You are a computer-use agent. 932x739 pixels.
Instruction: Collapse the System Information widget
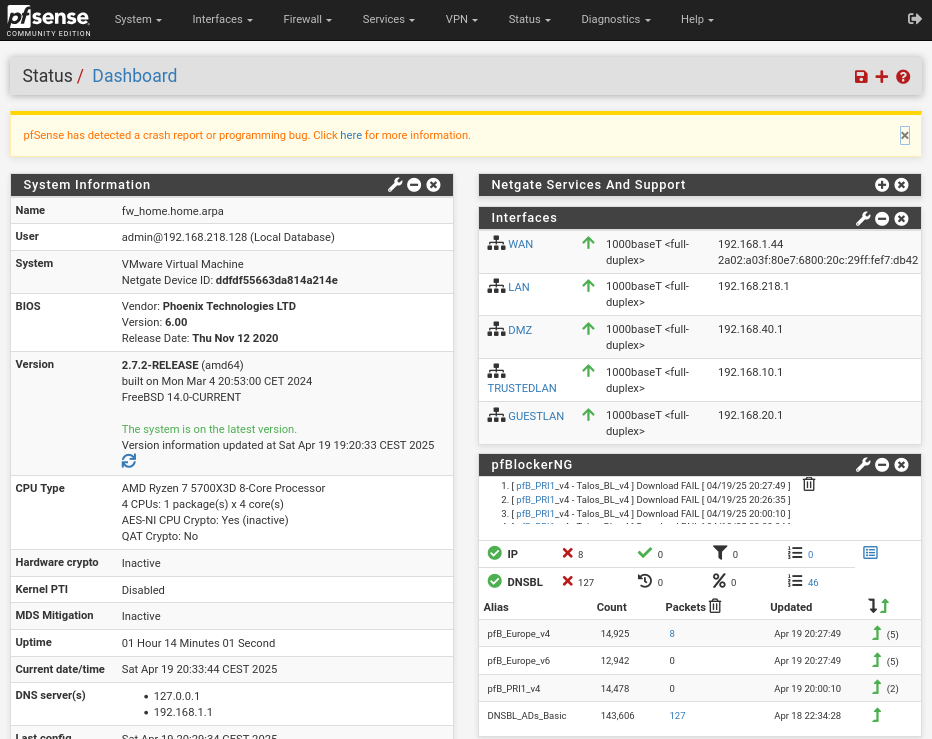coord(414,185)
